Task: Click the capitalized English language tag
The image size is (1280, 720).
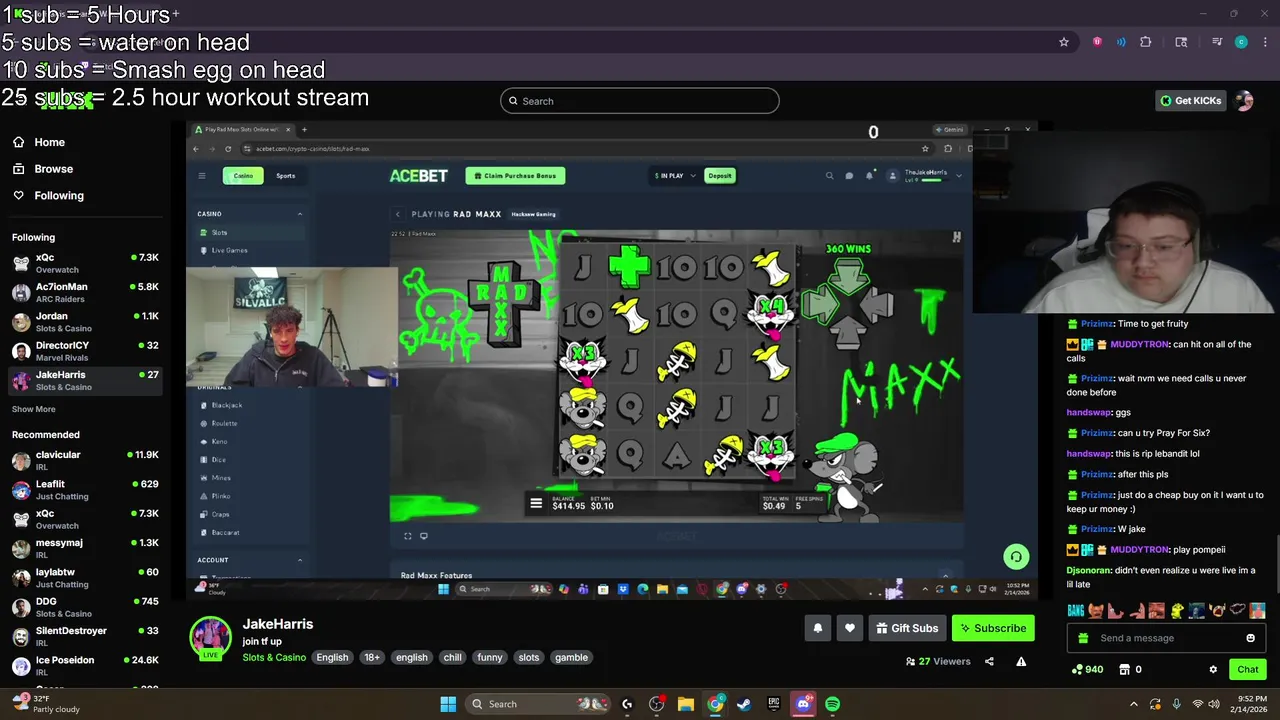Action: point(332,657)
